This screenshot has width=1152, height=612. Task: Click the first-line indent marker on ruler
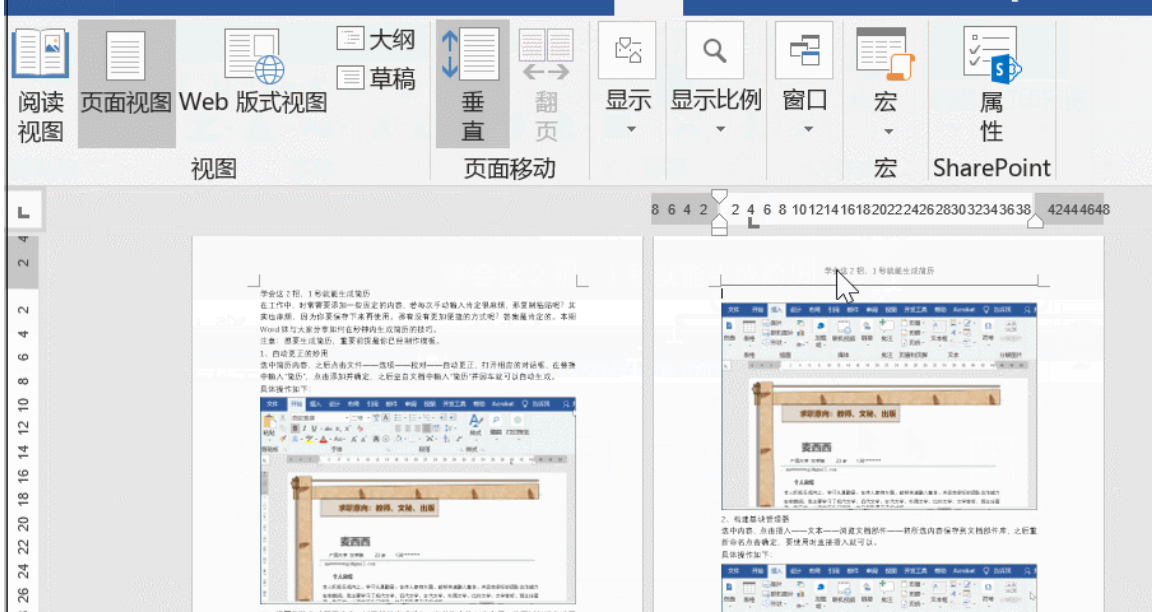pyautogui.click(x=719, y=197)
